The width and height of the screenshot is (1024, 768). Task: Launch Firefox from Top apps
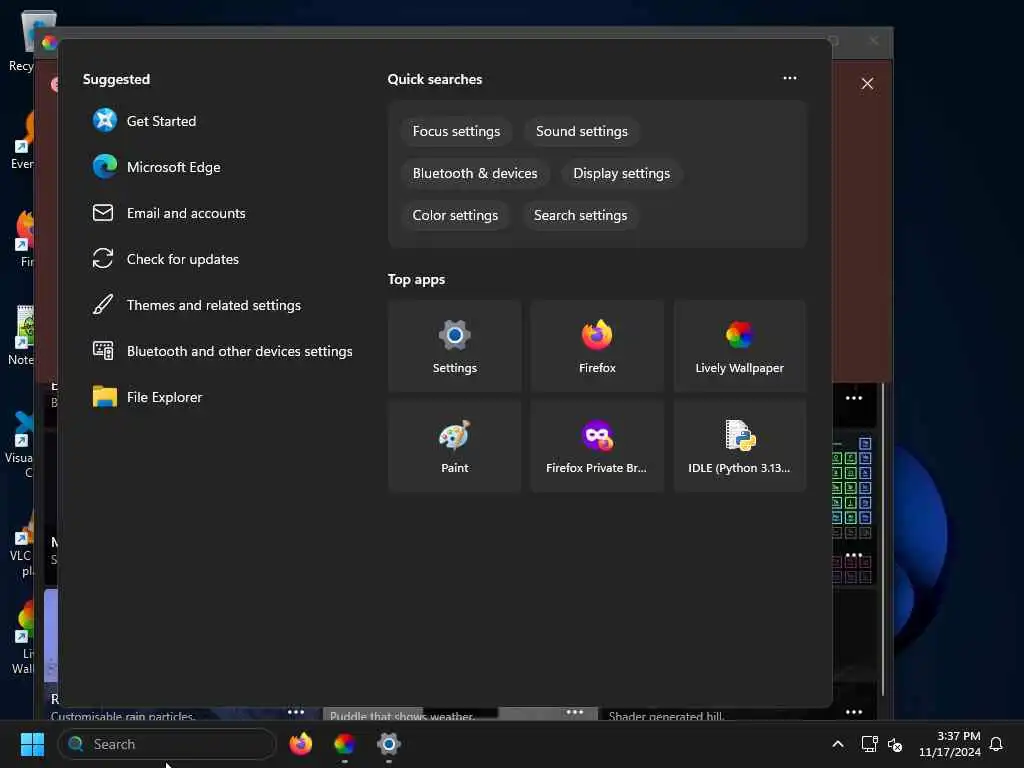(597, 346)
